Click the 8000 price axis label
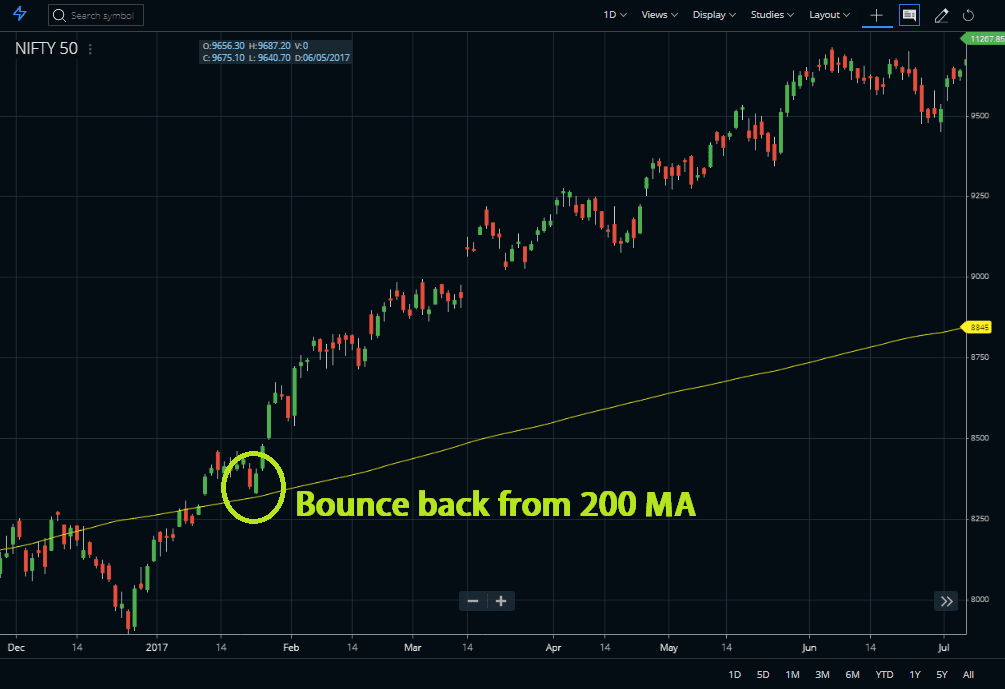The height and width of the screenshot is (689, 1005). [x=979, y=599]
